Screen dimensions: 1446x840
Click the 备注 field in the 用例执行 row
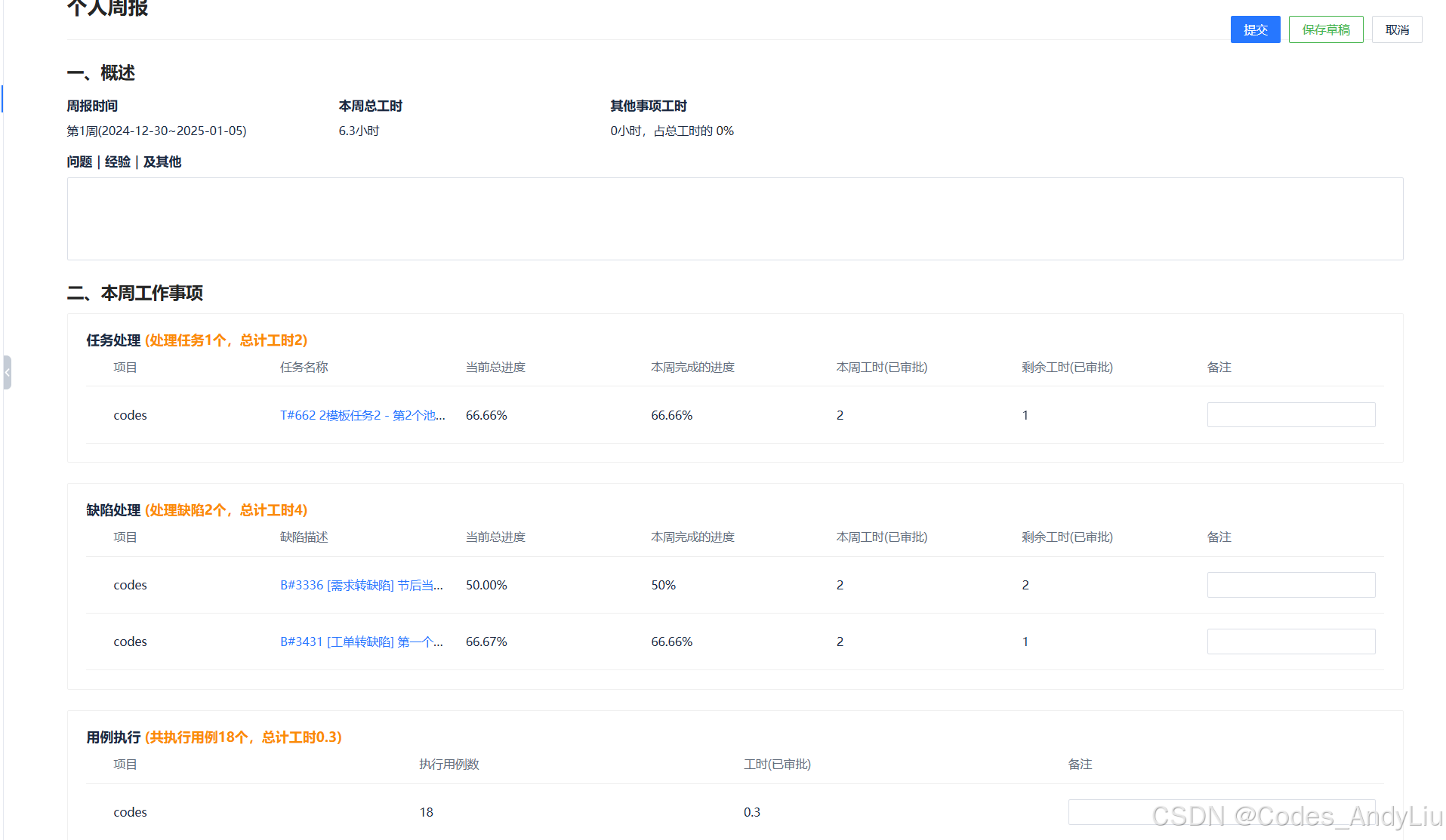point(1222,812)
